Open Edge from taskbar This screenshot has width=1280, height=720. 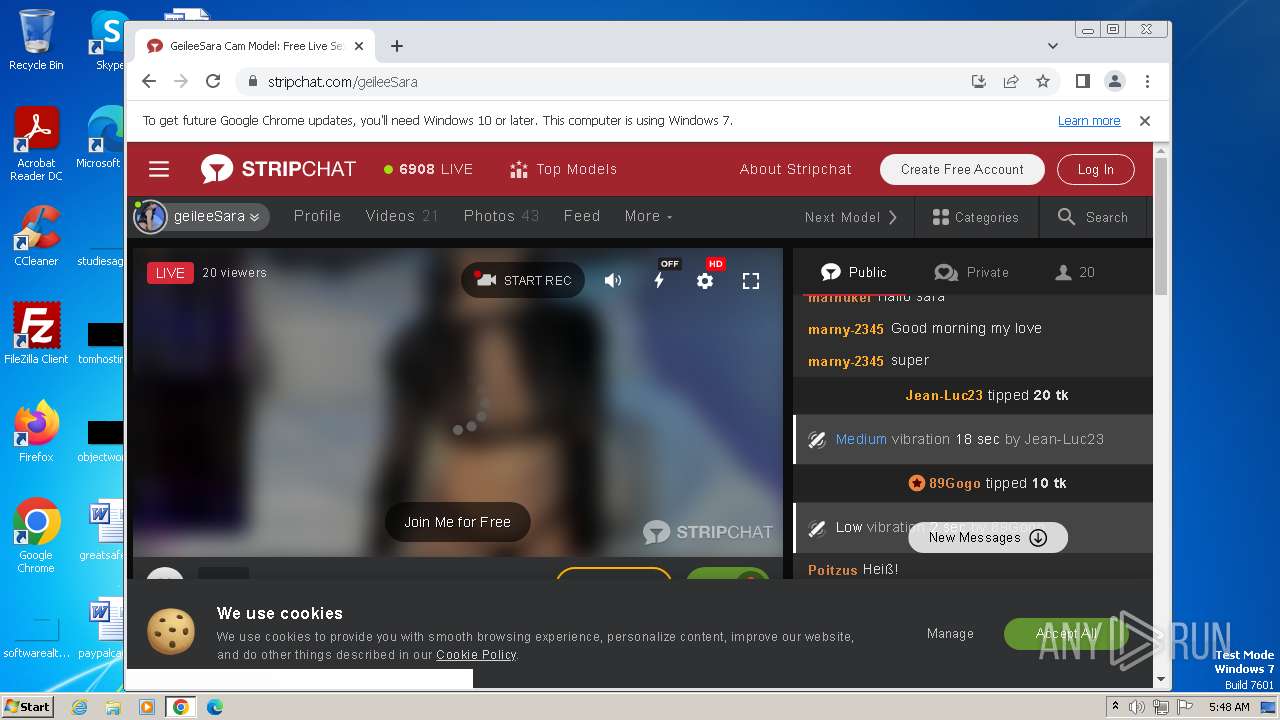coord(214,707)
